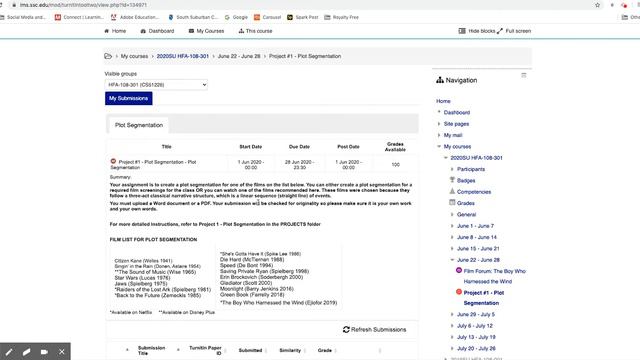
Task: Click the My Submissions button
Action: (x=129, y=98)
